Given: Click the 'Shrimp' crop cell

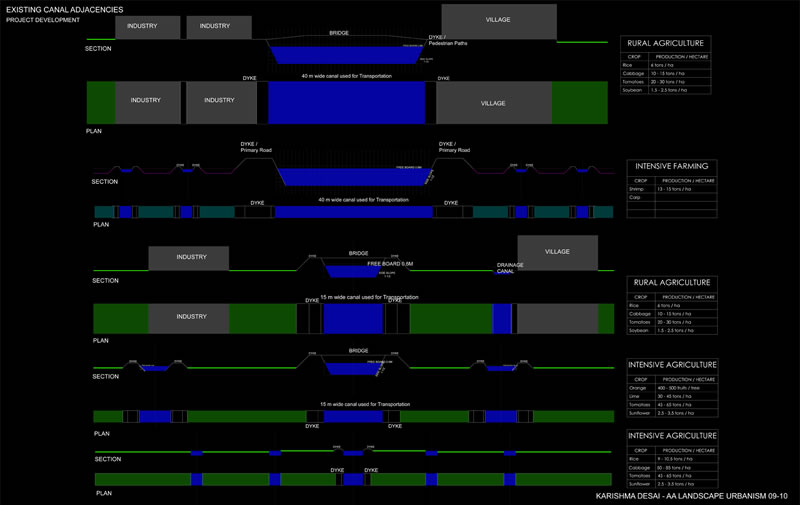Looking at the screenshot, I should click(635, 189).
